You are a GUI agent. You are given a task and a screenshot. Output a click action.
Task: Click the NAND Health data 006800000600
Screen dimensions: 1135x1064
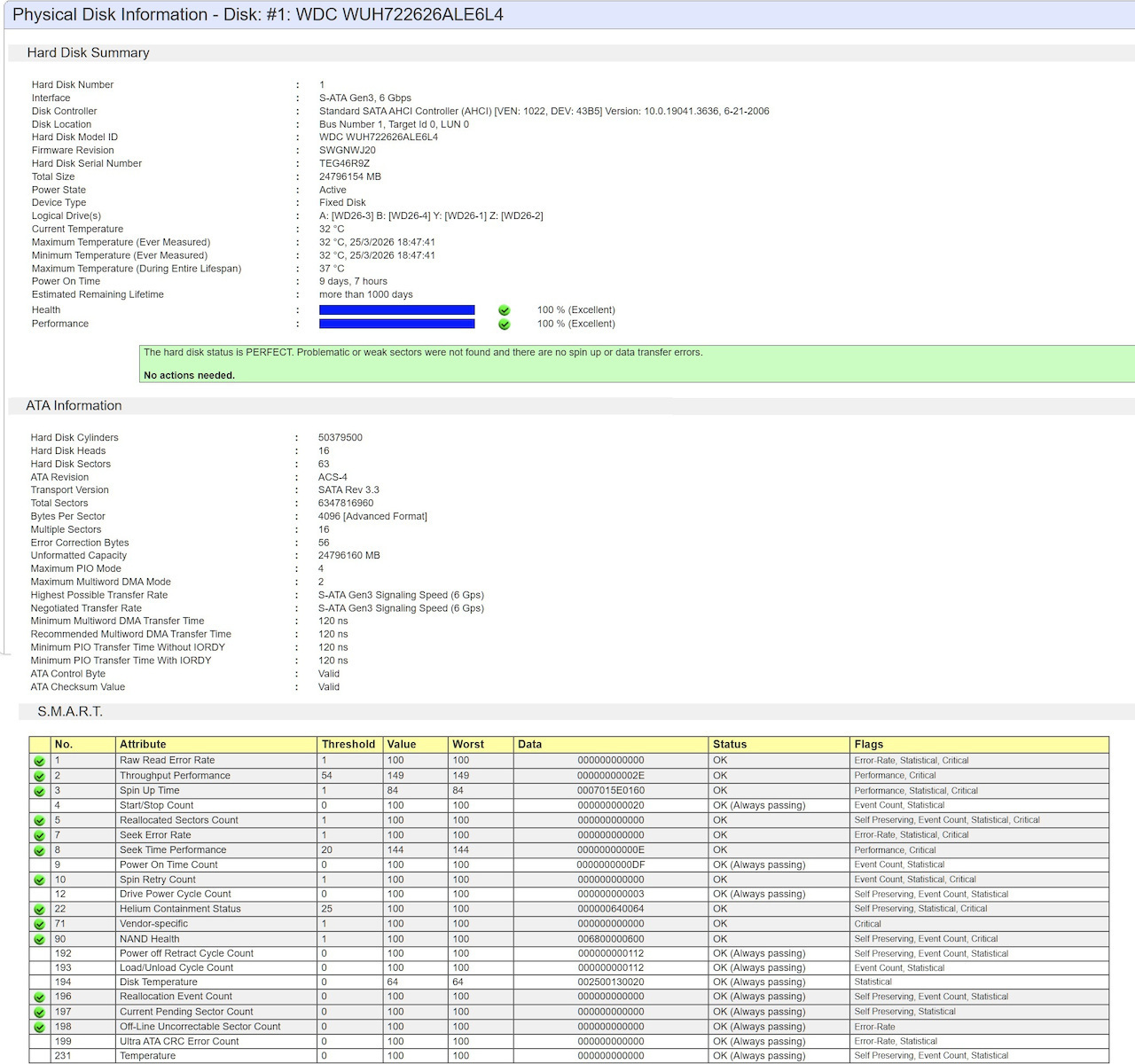(611, 939)
